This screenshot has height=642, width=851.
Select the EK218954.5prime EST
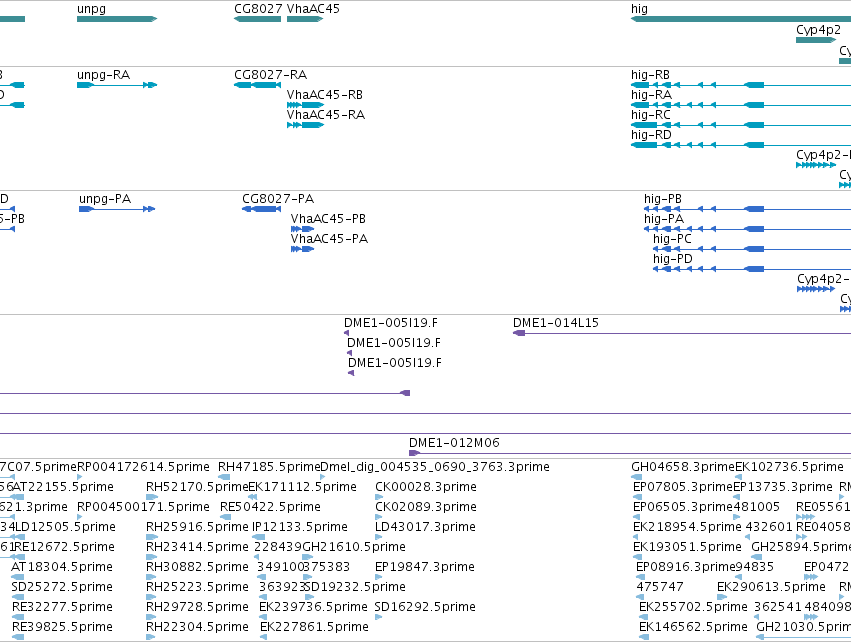tap(637, 537)
